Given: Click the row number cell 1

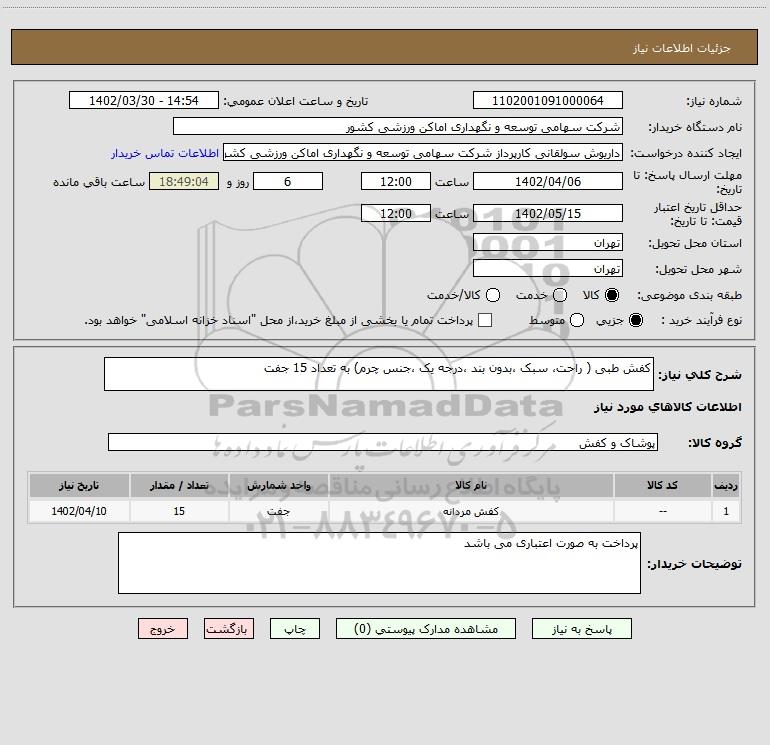Looking at the screenshot, I should [x=726, y=511].
